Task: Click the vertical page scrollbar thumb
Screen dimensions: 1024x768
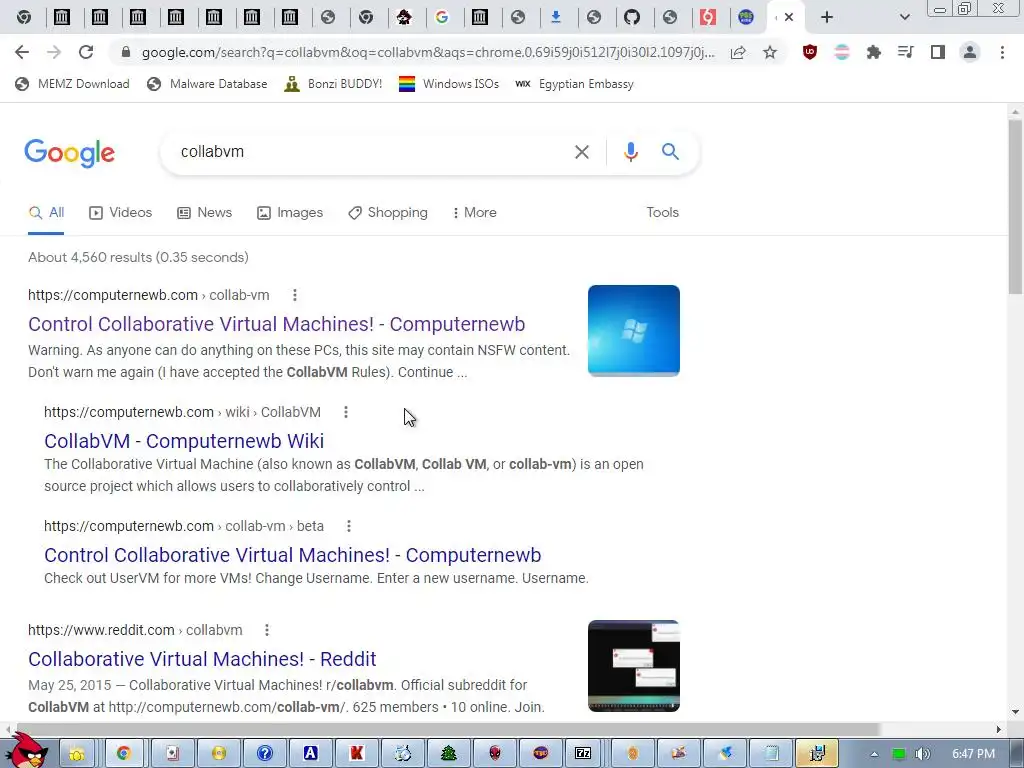Action: coord(1015,207)
